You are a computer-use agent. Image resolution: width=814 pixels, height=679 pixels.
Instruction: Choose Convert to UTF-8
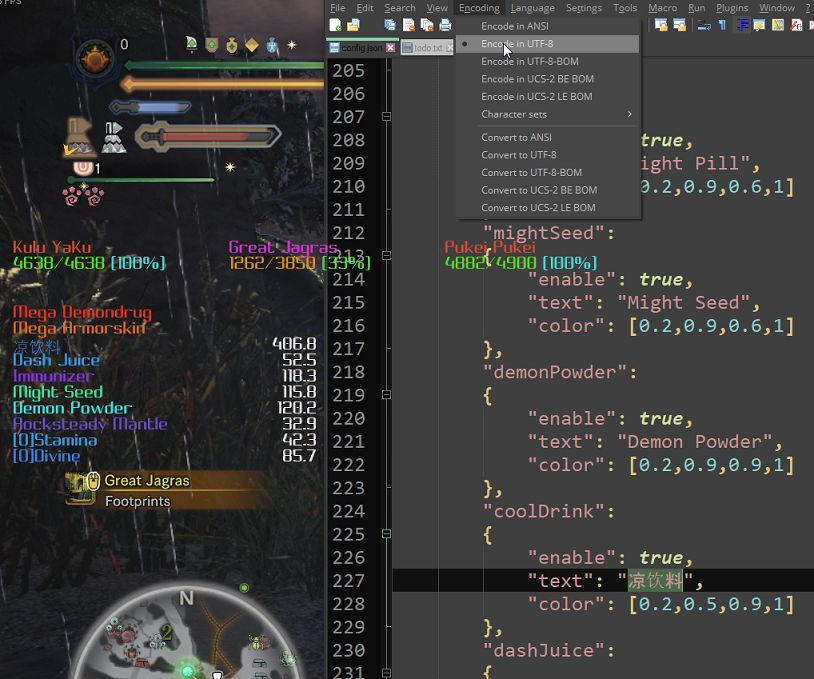(x=548, y=155)
